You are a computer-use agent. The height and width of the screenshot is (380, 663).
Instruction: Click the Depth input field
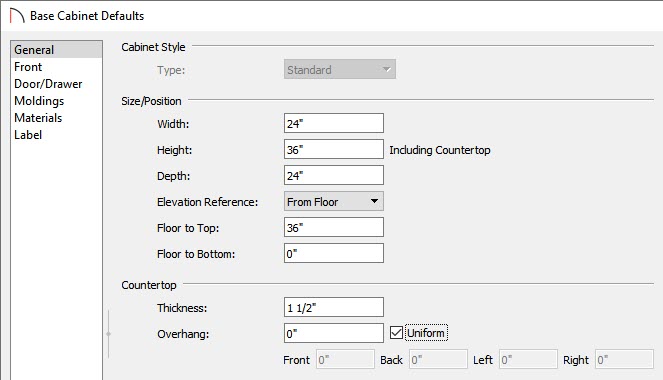click(334, 175)
